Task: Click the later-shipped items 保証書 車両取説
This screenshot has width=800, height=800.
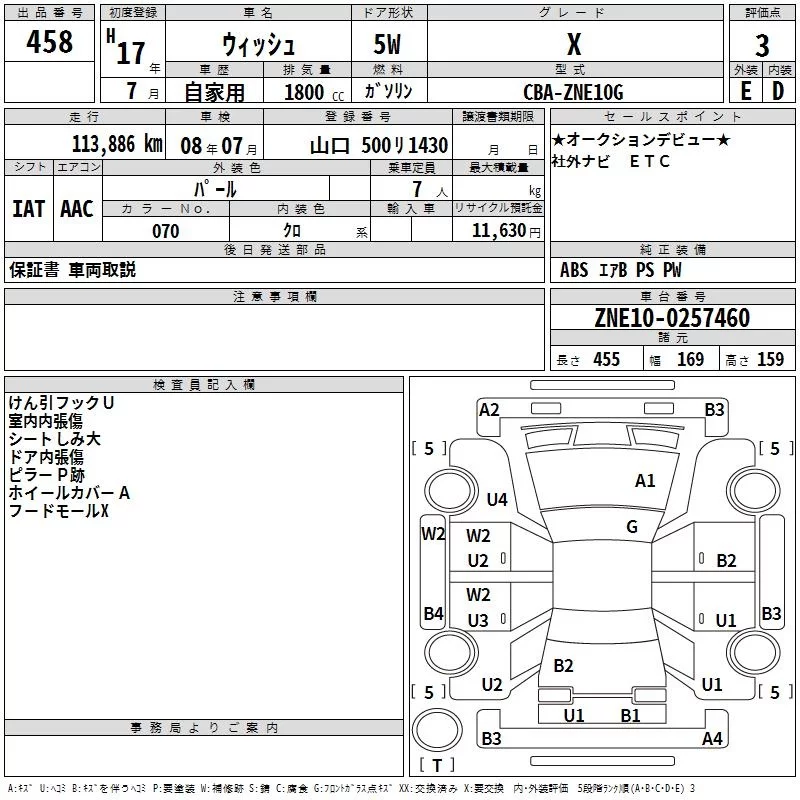Action: 72,269
